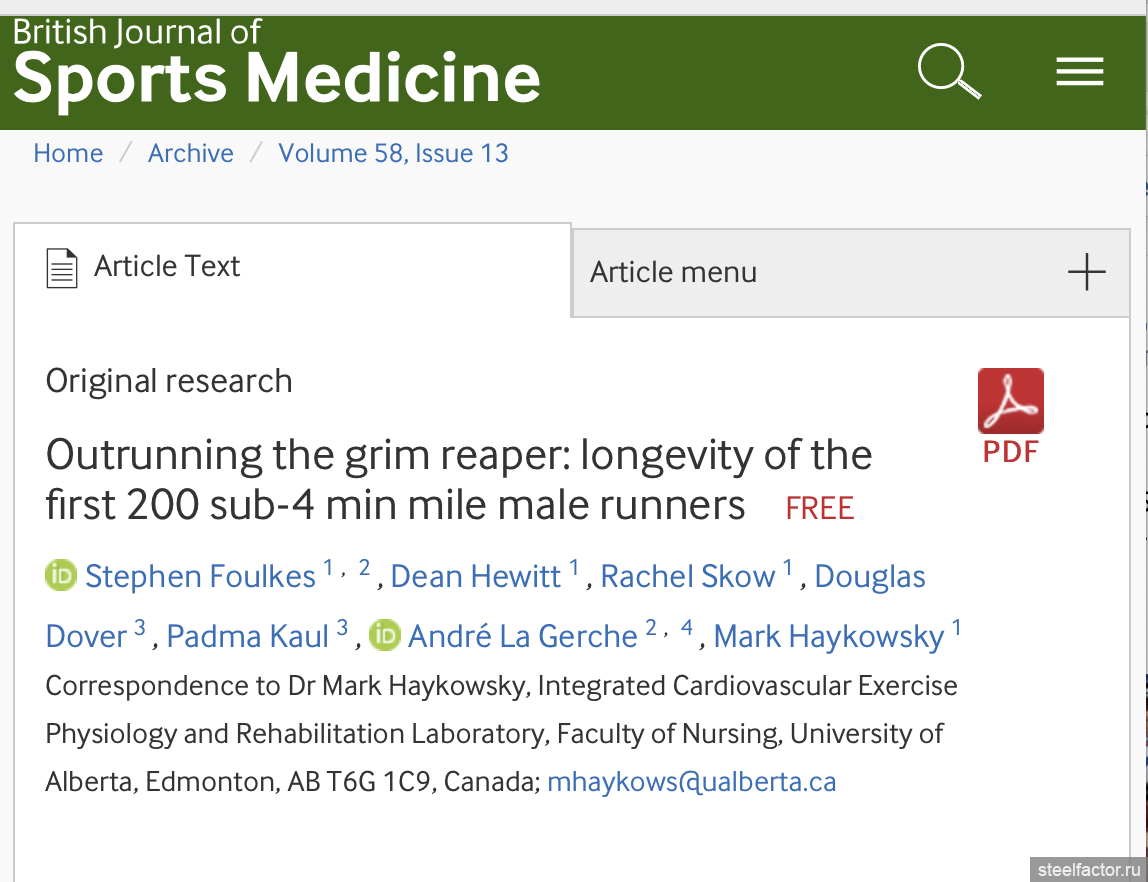
Task: Click Stephen Foulkes' ORCID iD icon
Action: tap(61, 575)
